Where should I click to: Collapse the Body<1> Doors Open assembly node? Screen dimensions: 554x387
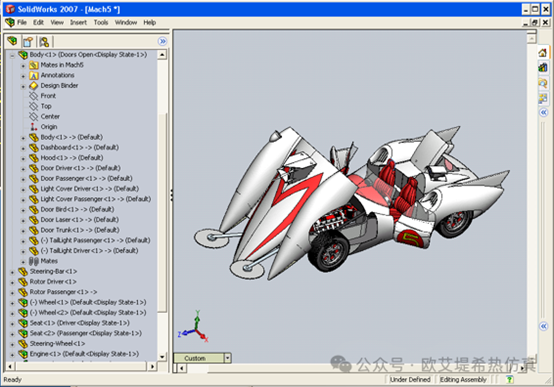[x=12, y=55]
